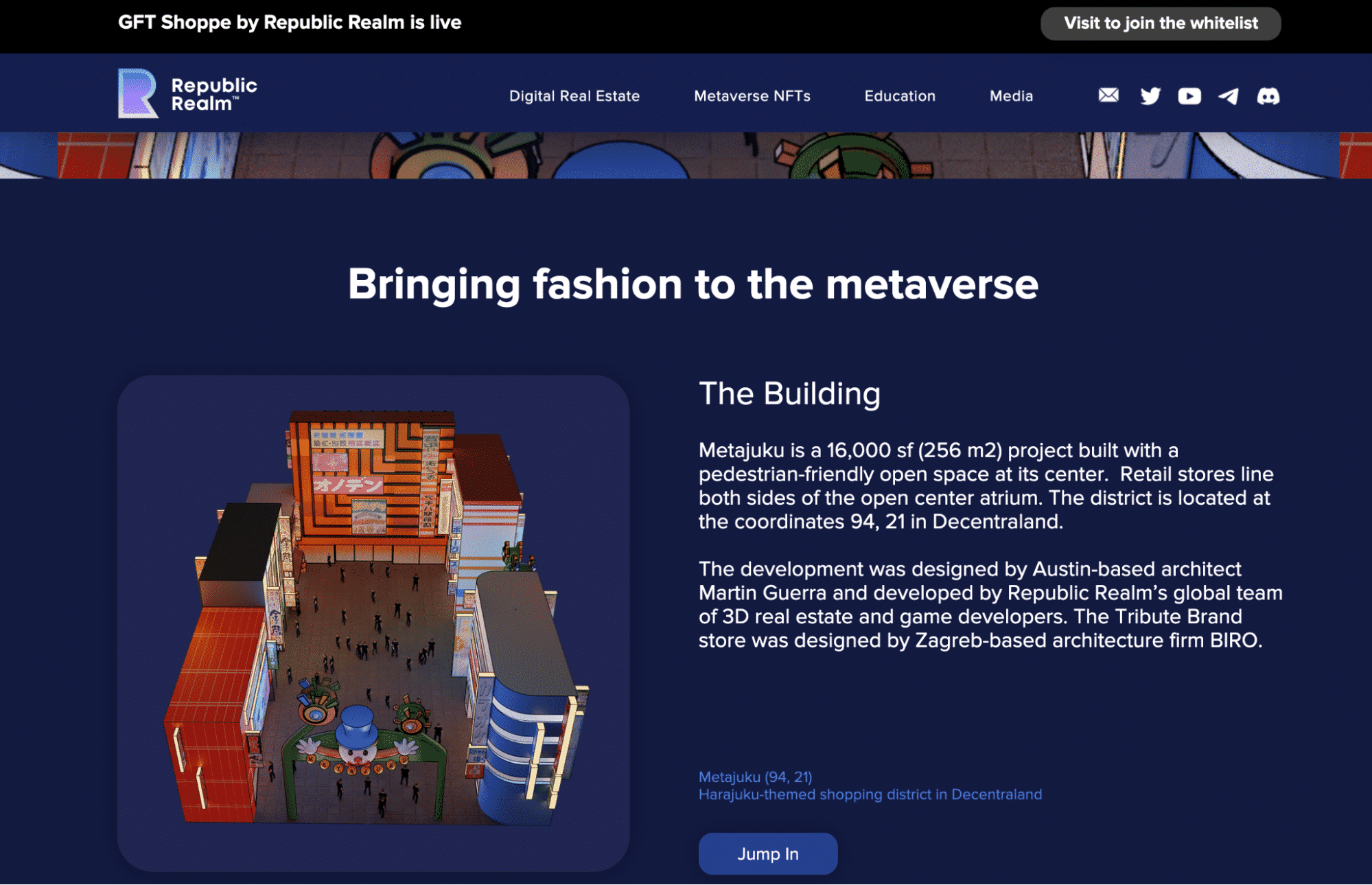The height and width of the screenshot is (885, 1372).
Task: Click the Metajuku 16,000 sf description paragraph
Action: (x=986, y=486)
